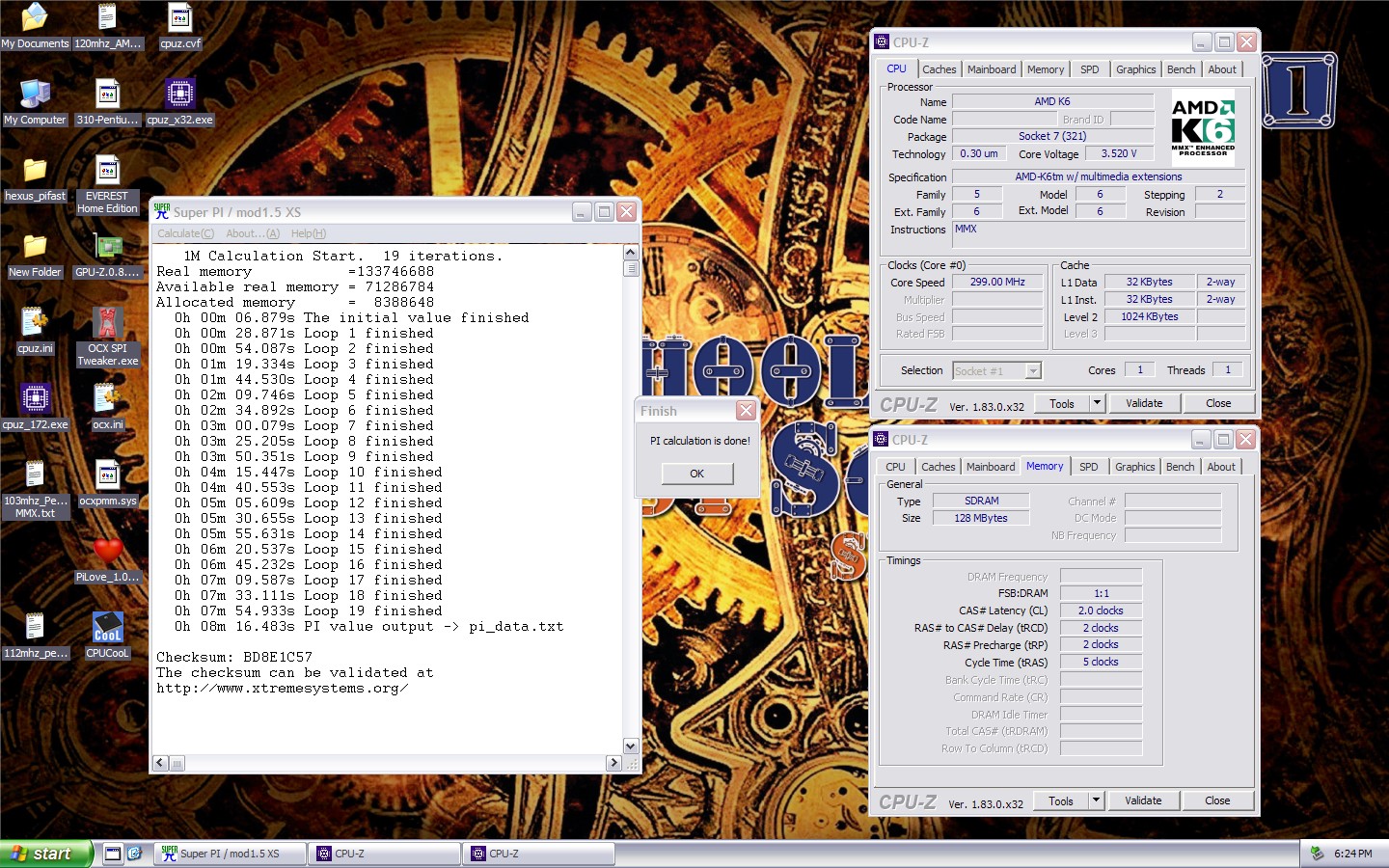Click the Show Desktop quick launch icon
1389x868 pixels.
point(113,854)
